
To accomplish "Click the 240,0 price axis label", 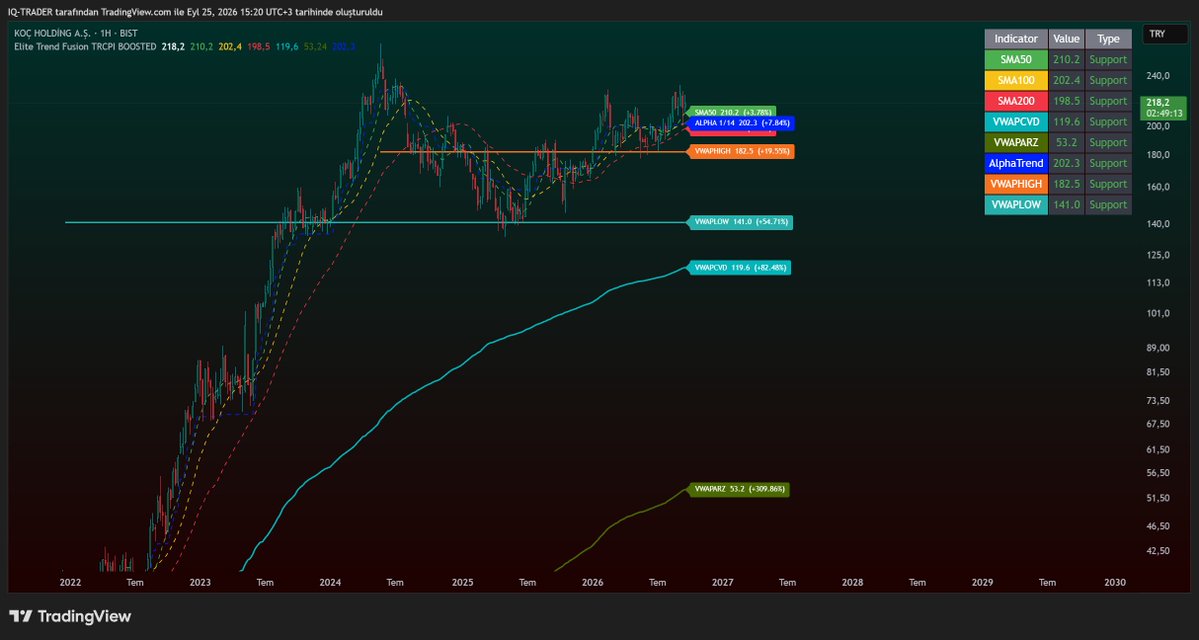I will 1159,76.
